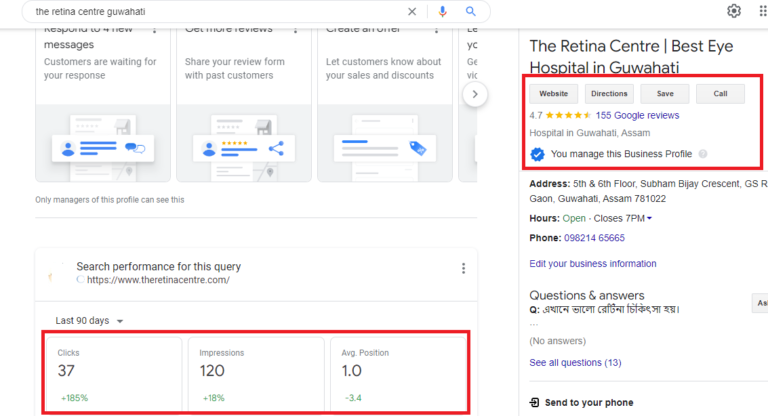Expand business hours next to Closes 7PM

649,218
